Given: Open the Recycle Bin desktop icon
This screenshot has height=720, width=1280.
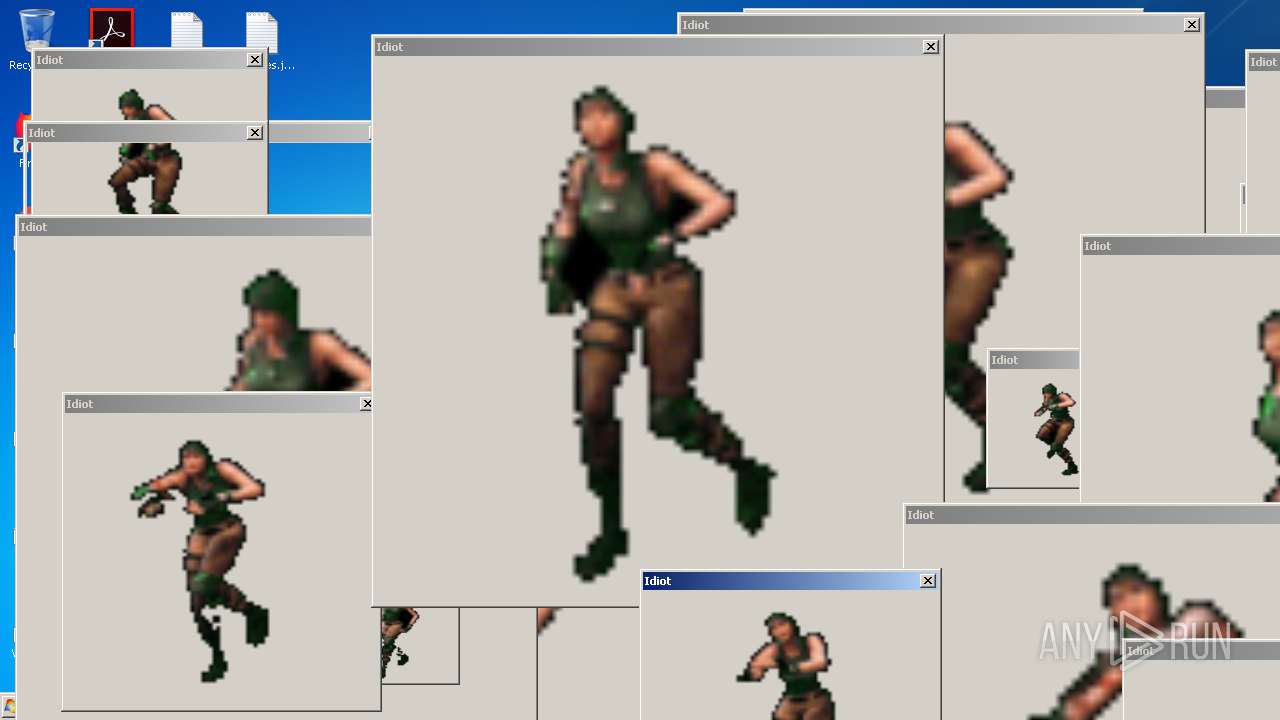Looking at the screenshot, I should (x=36, y=30).
